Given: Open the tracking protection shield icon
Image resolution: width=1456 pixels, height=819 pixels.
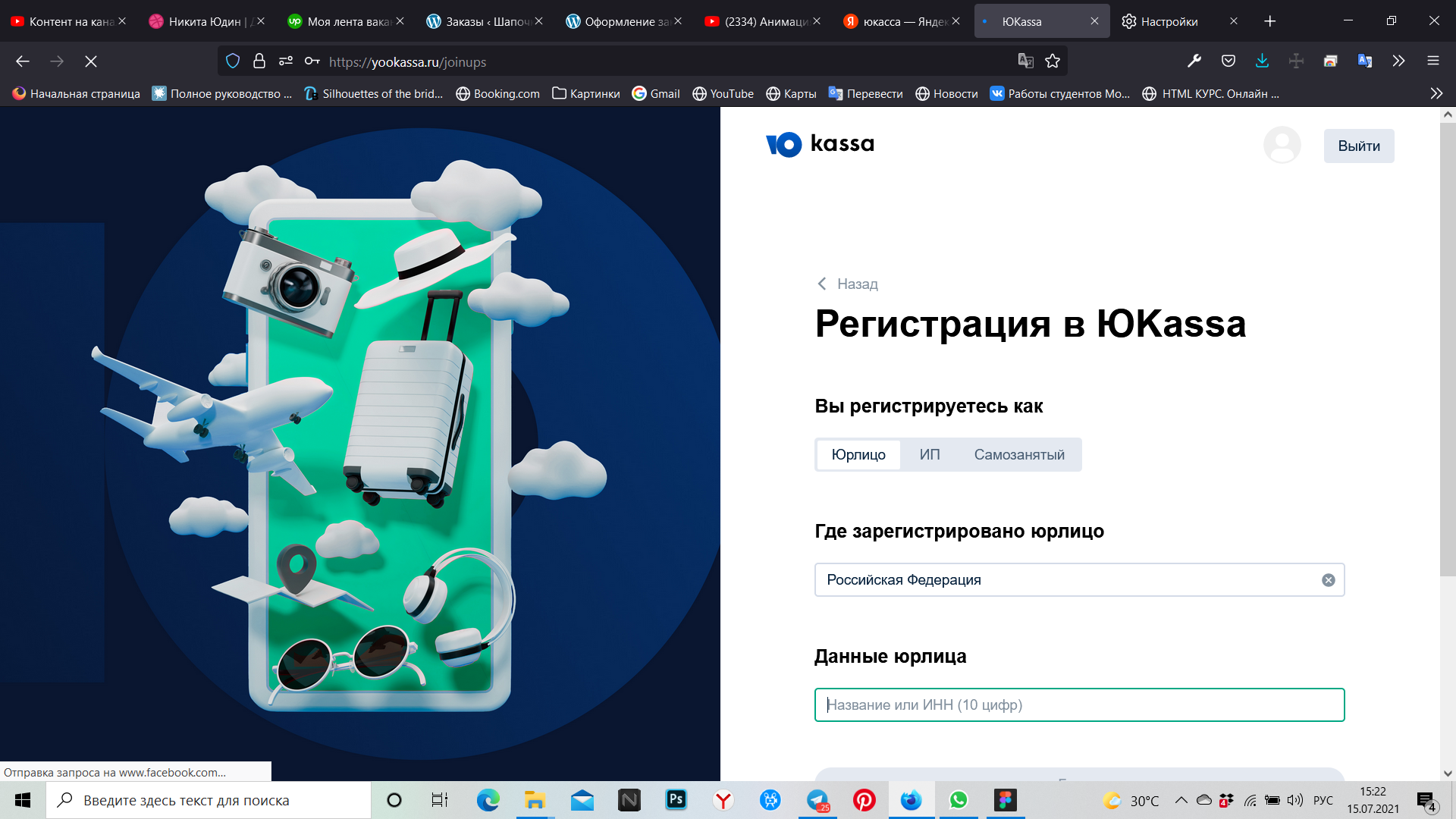Looking at the screenshot, I should (x=233, y=61).
